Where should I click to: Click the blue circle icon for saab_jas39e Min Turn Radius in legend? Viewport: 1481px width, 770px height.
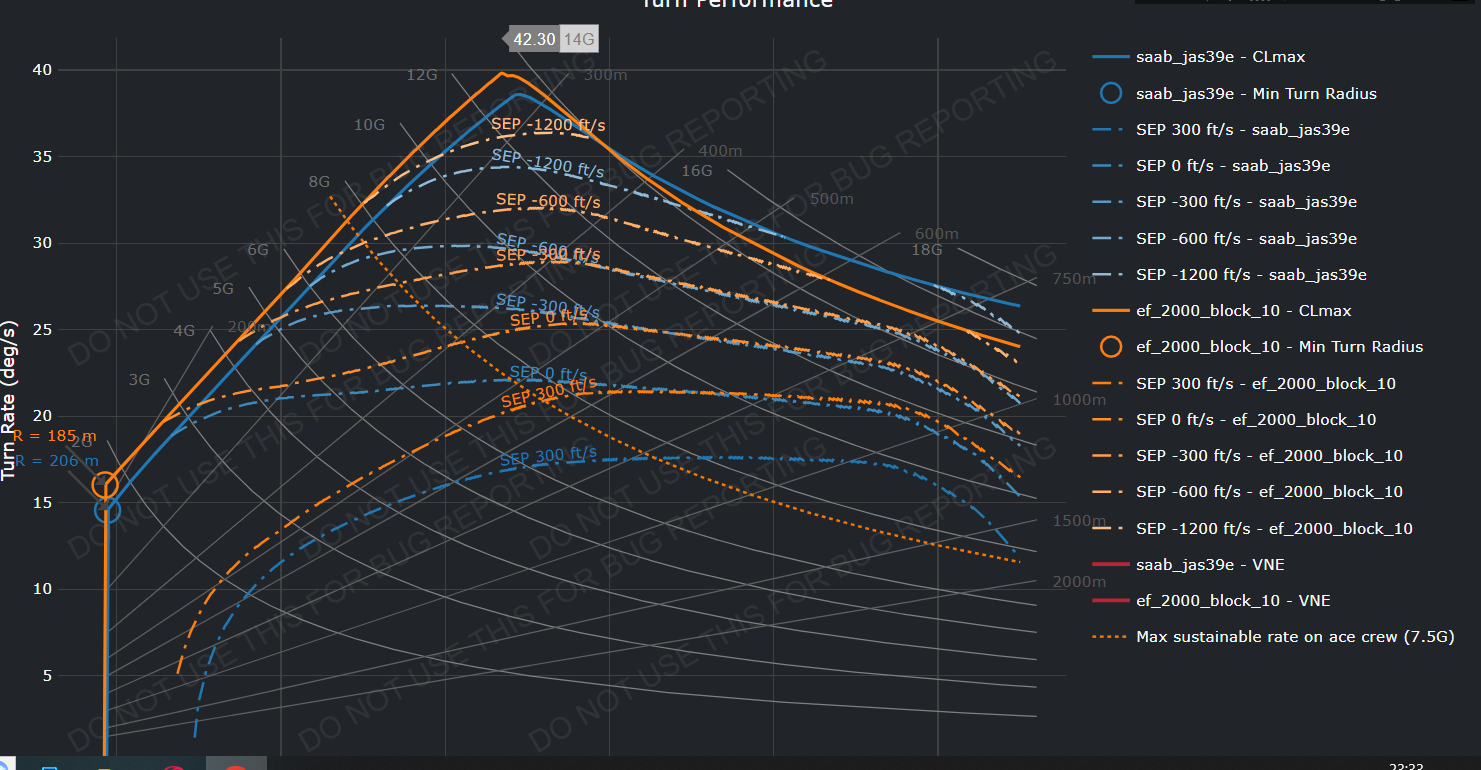1110,94
